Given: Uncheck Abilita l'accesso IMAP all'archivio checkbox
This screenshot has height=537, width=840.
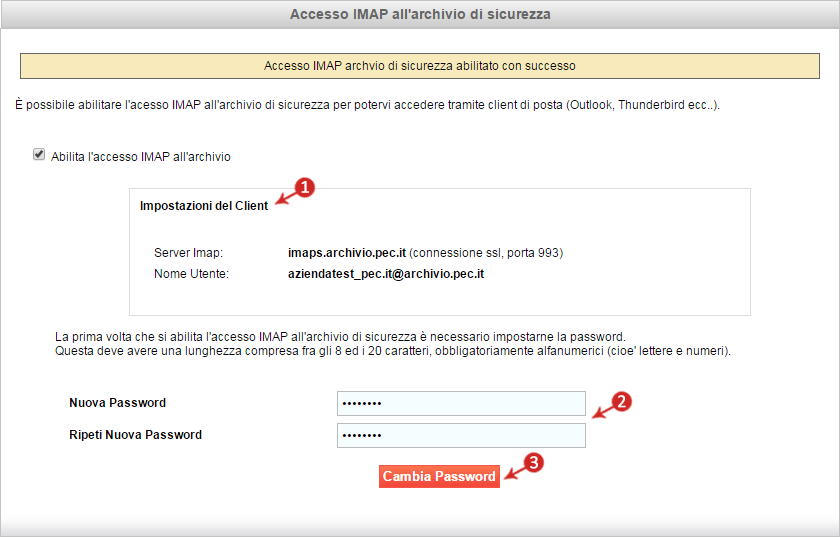Looking at the screenshot, I should point(39,155).
